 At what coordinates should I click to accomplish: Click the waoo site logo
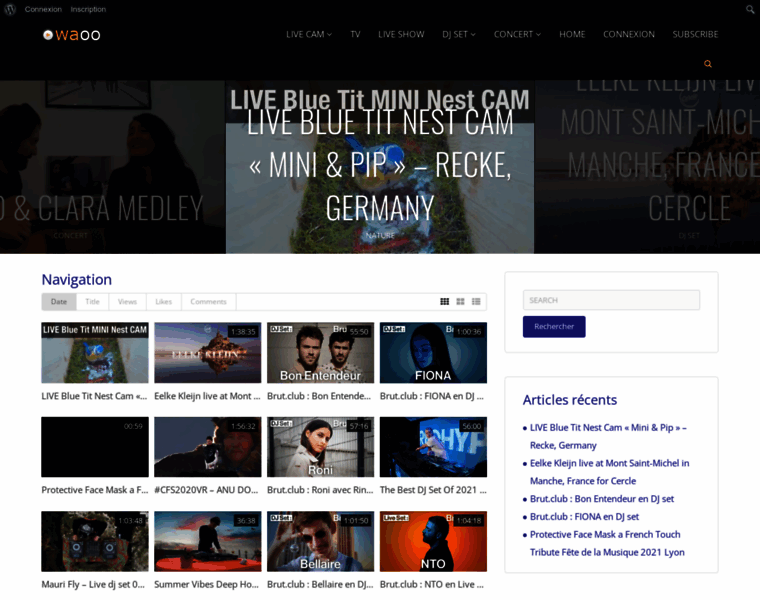71,35
